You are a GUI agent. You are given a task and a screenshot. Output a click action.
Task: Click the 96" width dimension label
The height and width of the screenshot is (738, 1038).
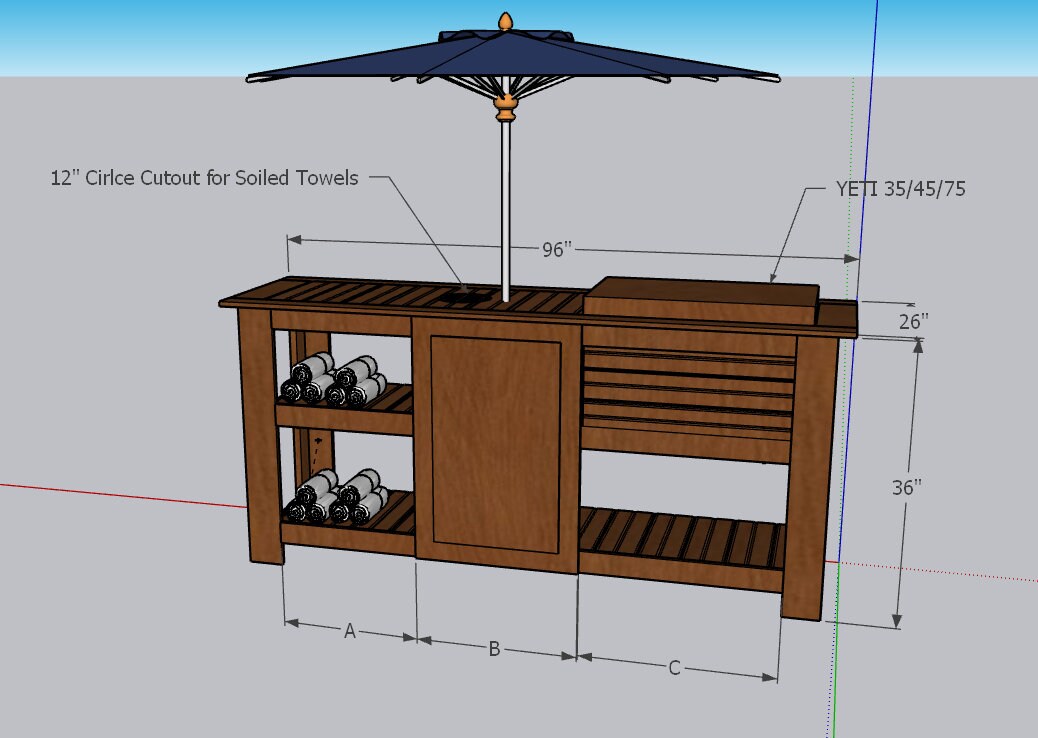click(556, 250)
